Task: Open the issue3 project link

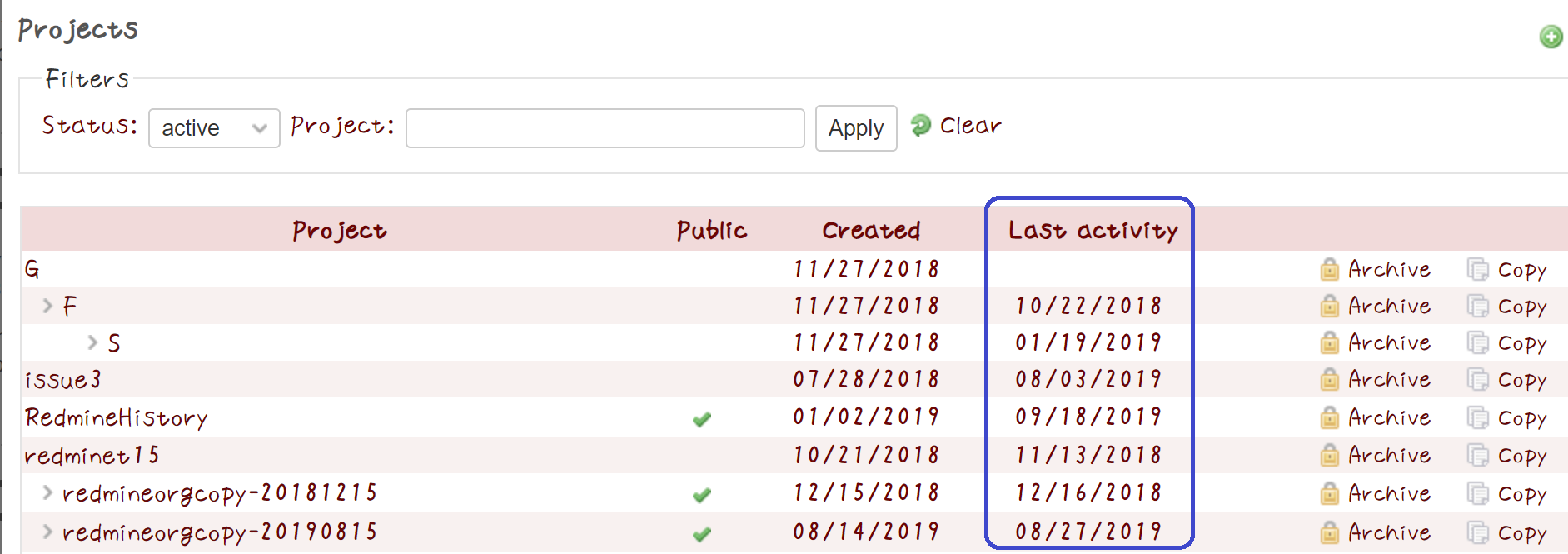Action: click(63, 380)
